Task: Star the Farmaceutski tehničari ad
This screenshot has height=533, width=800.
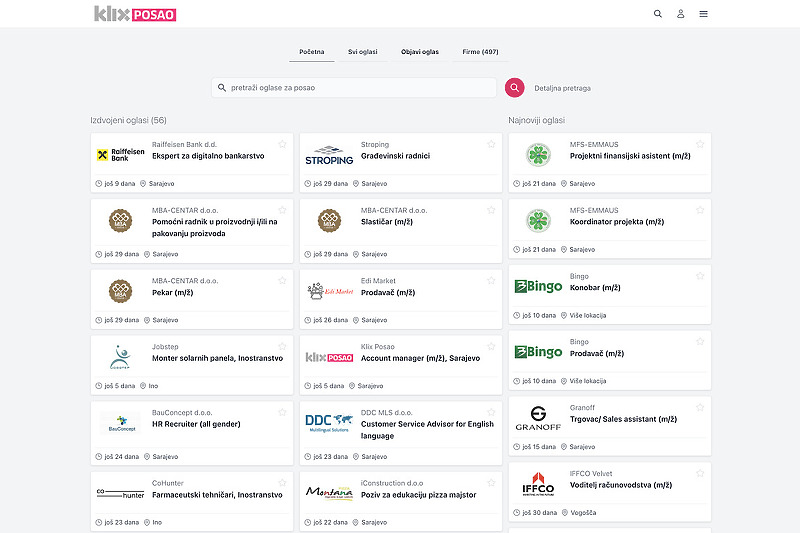Action: click(x=282, y=482)
